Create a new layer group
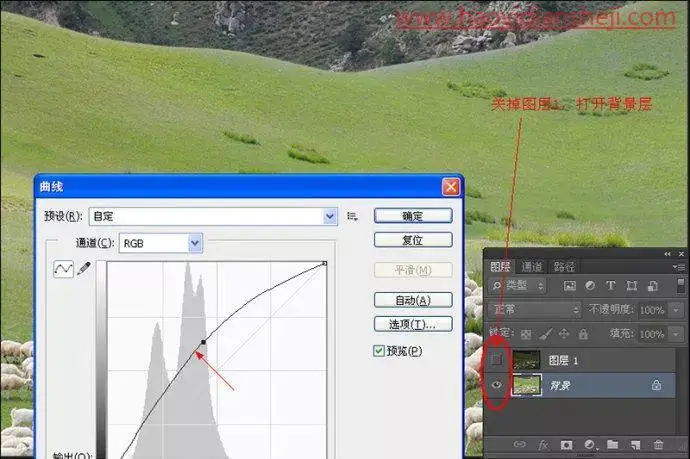Viewport: 690px width, 459px height. (x=613, y=444)
